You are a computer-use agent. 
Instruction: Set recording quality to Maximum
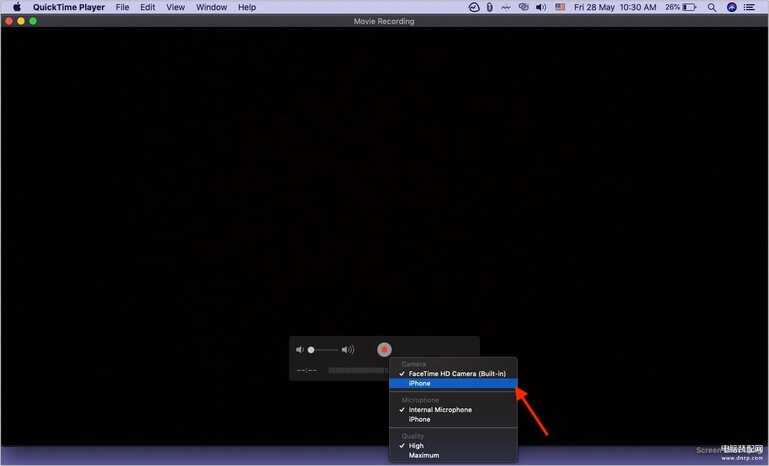pyautogui.click(x=453, y=455)
